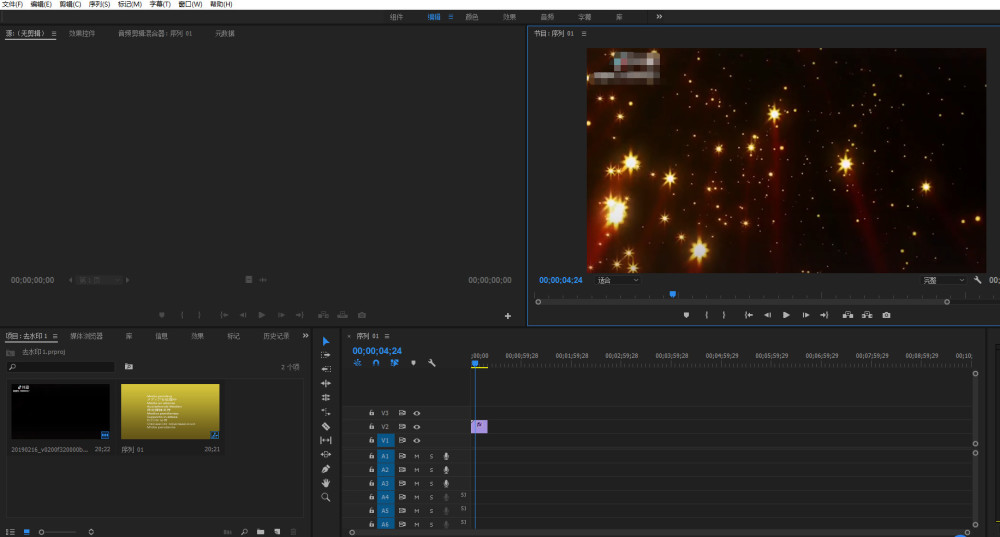The image size is (1000, 537).
Task: Play video in Program monitor
Action: click(x=786, y=315)
